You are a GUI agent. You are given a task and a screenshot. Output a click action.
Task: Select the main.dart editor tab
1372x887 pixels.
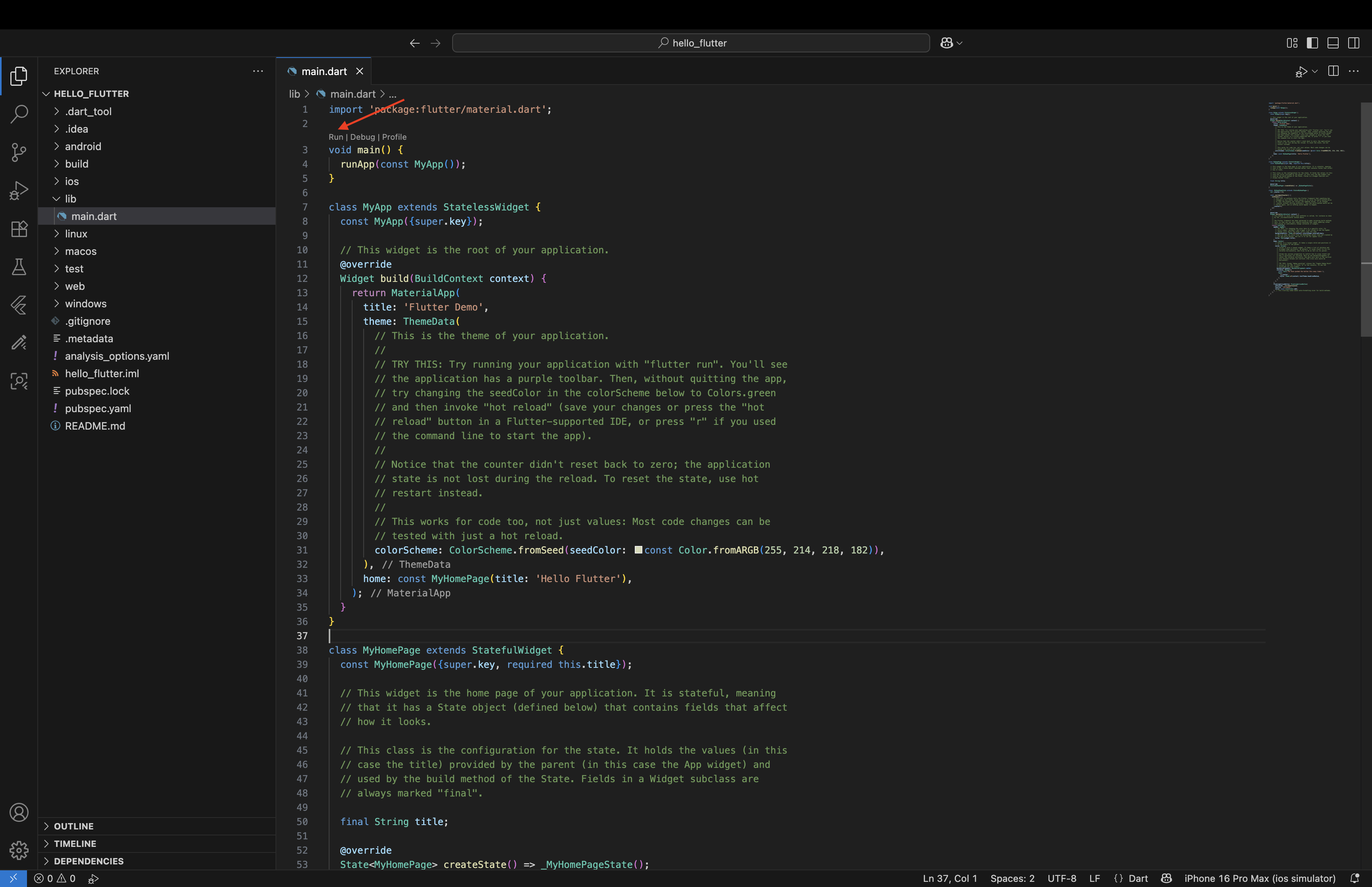coord(324,71)
